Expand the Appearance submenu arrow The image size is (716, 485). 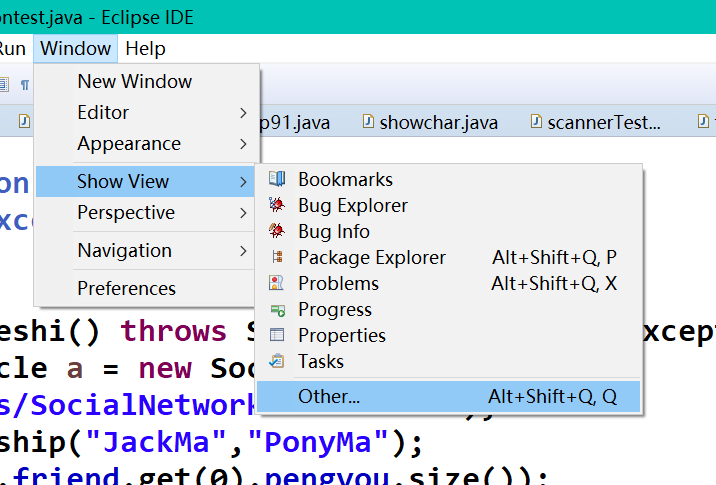(243, 144)
